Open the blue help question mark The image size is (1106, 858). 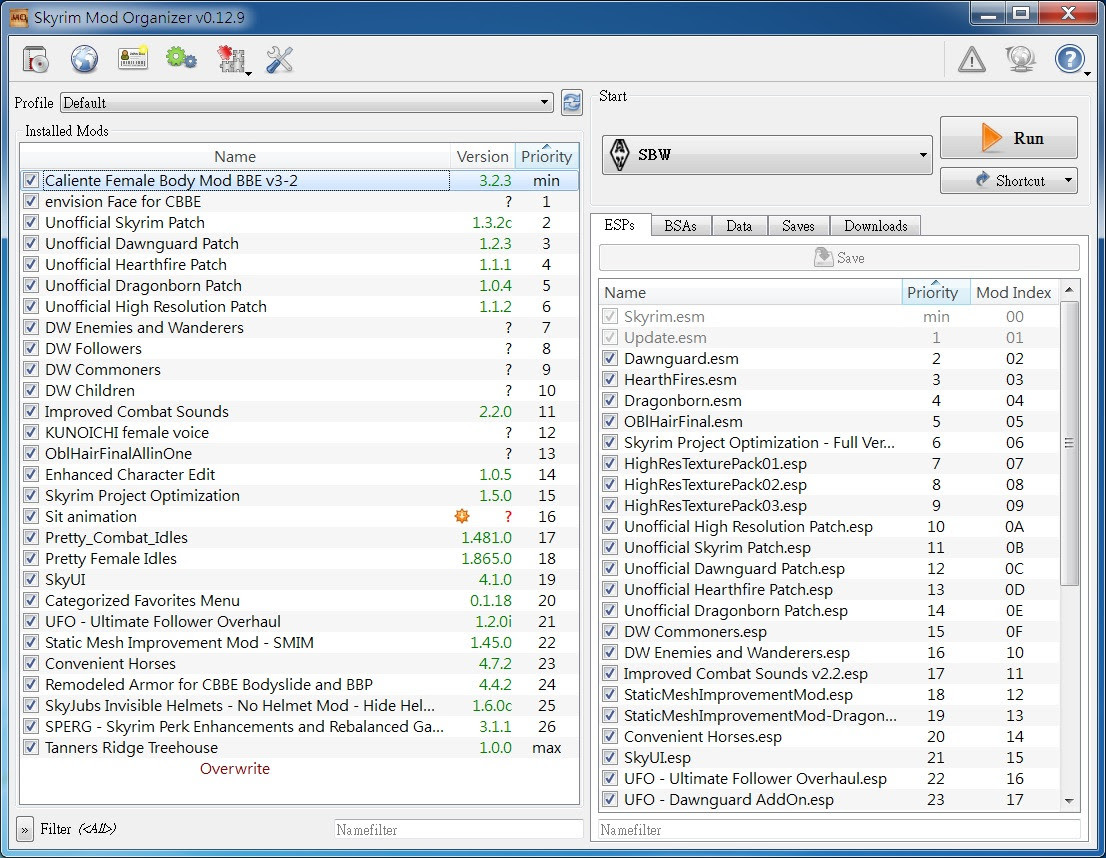(1069, 59)
